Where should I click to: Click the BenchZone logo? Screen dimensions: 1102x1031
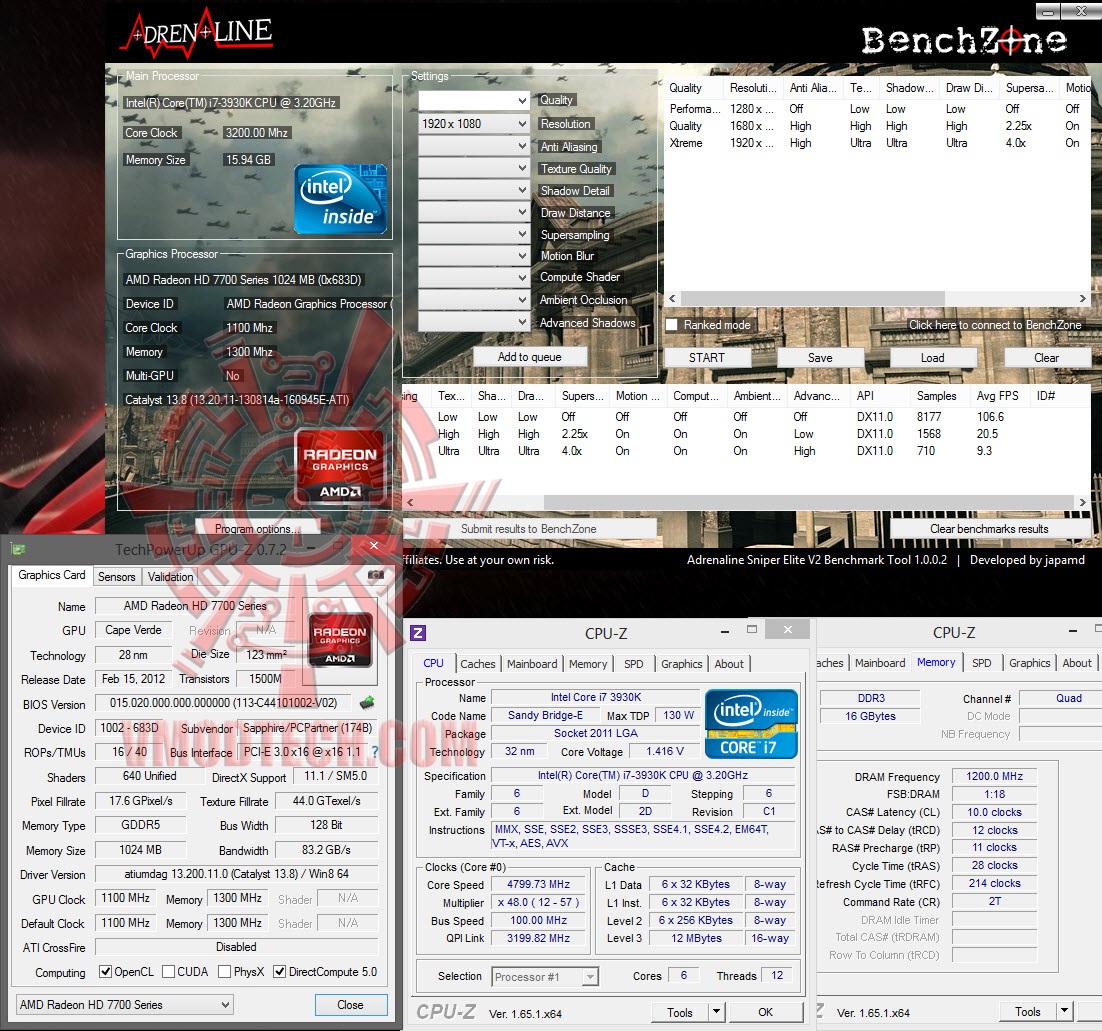tap(964, 41)
